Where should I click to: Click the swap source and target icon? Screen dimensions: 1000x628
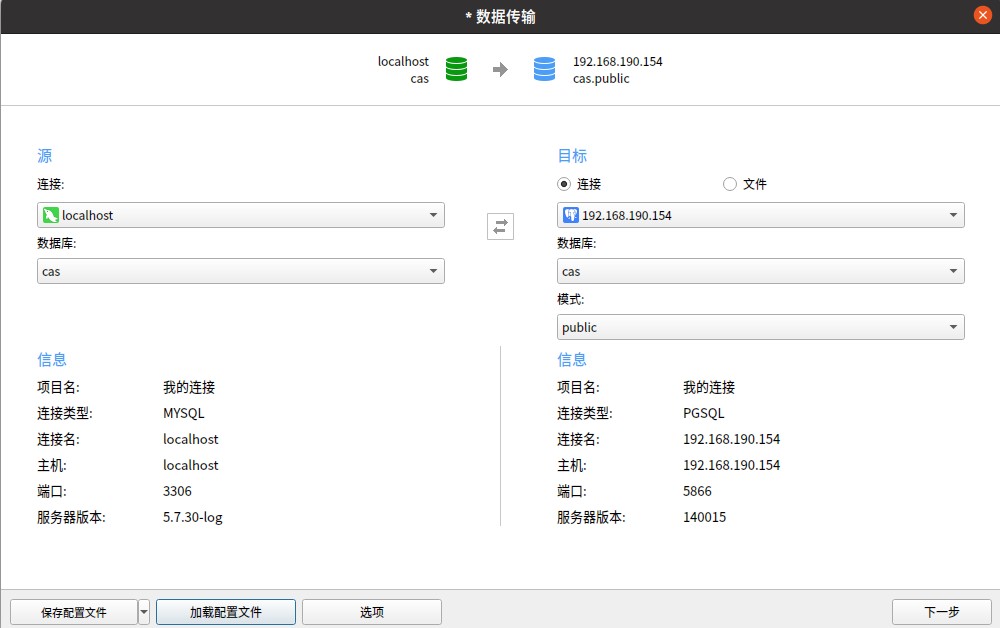pyautogui.click(x=500, y=226)
